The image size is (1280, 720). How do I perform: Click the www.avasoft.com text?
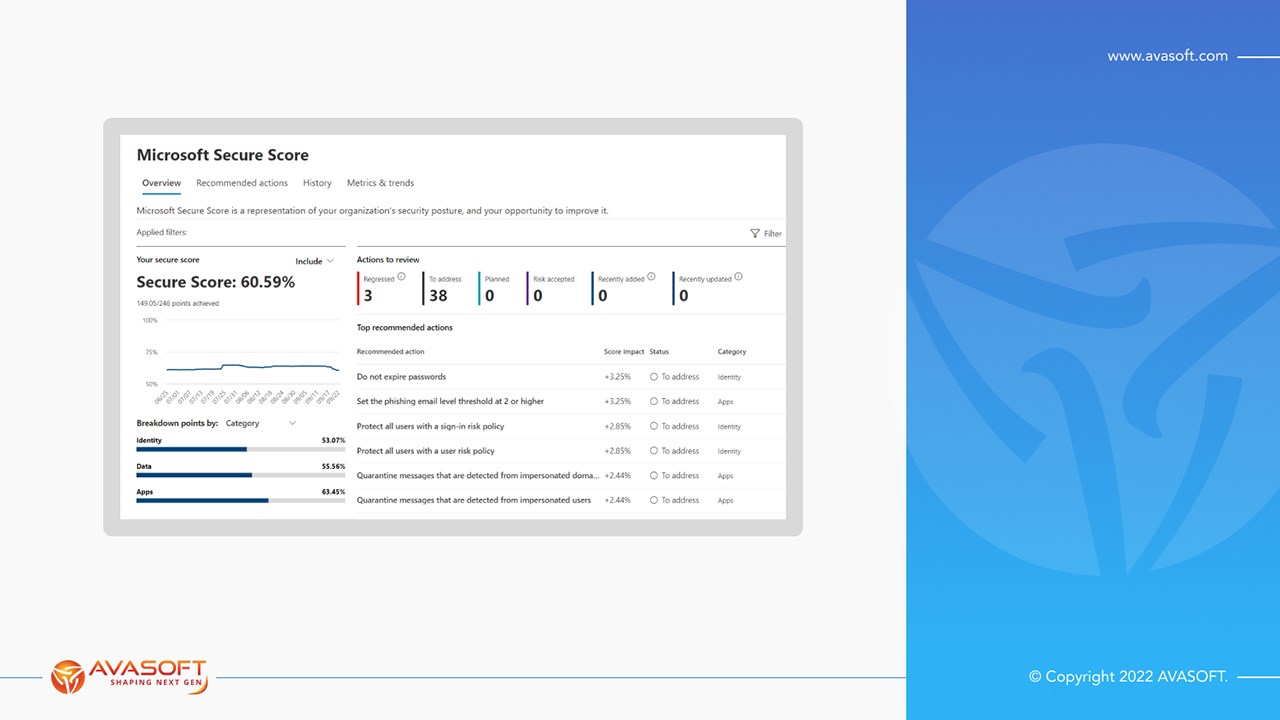(x=1167, y=56)
